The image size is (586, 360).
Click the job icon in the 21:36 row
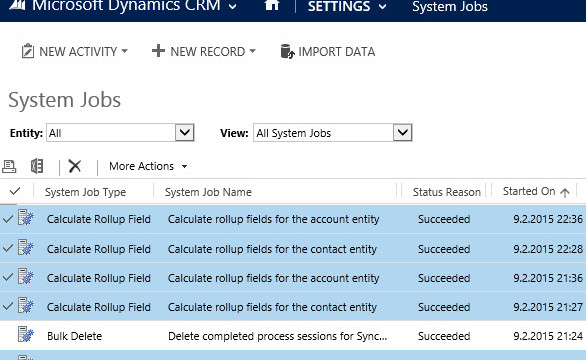coord(26,276)
